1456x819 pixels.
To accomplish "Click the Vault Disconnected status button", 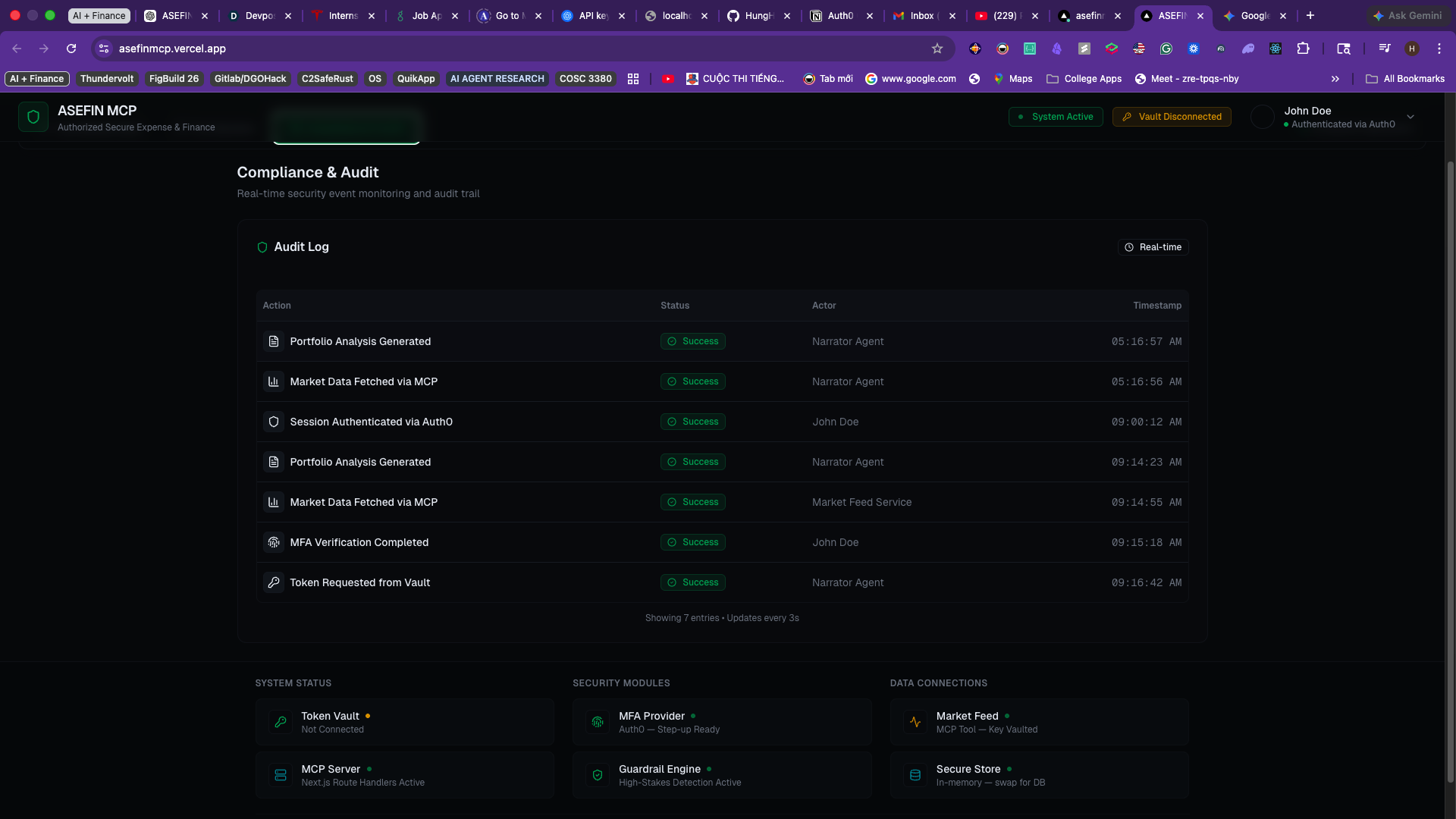I will pyautogui.click(x=1172, y=117).
